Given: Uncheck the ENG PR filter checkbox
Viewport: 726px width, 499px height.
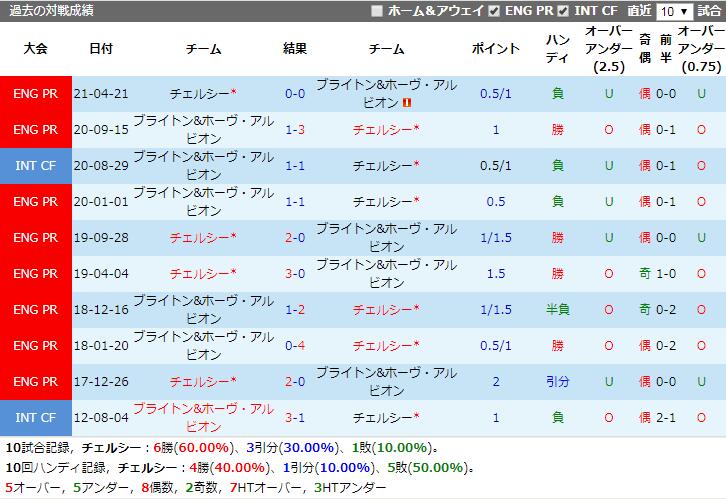Looking at the screenshot, I should 494,11.
